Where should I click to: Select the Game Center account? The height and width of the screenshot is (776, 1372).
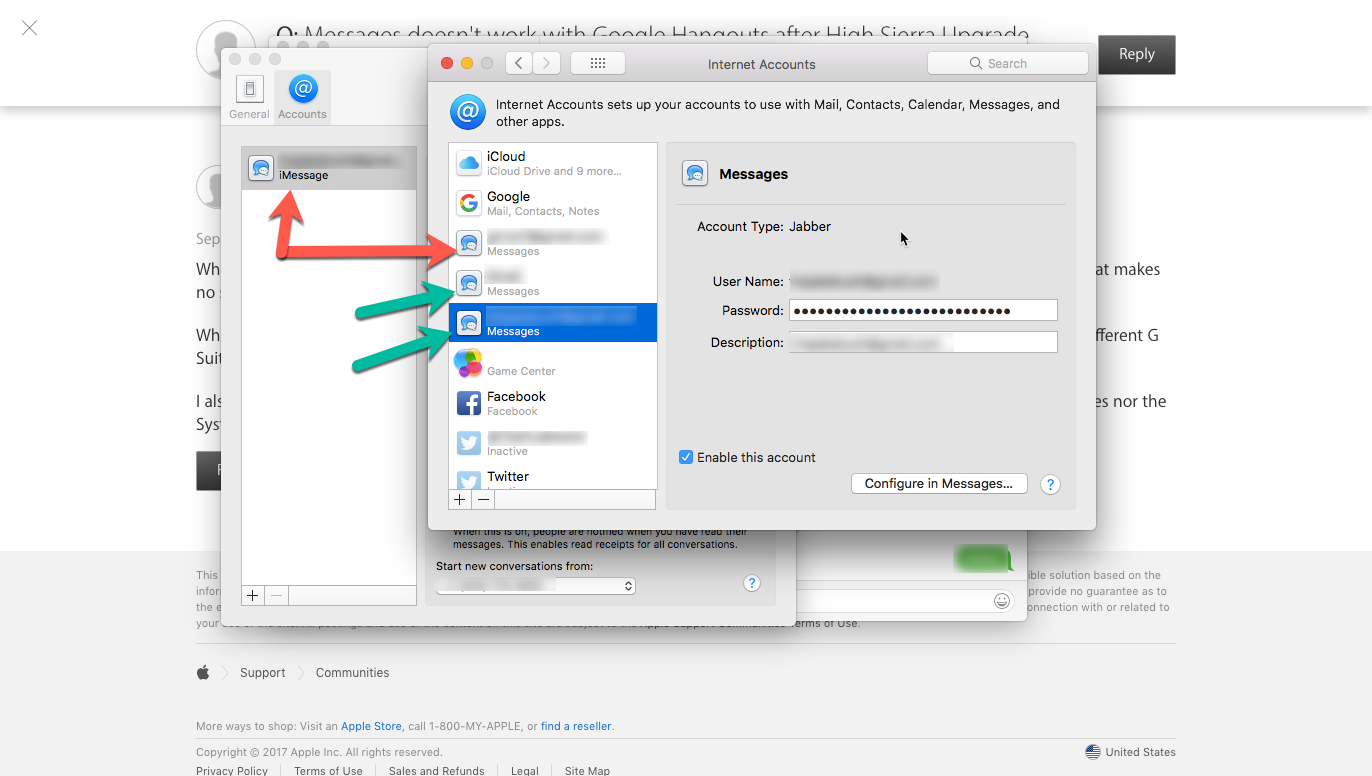coord(553,363)
